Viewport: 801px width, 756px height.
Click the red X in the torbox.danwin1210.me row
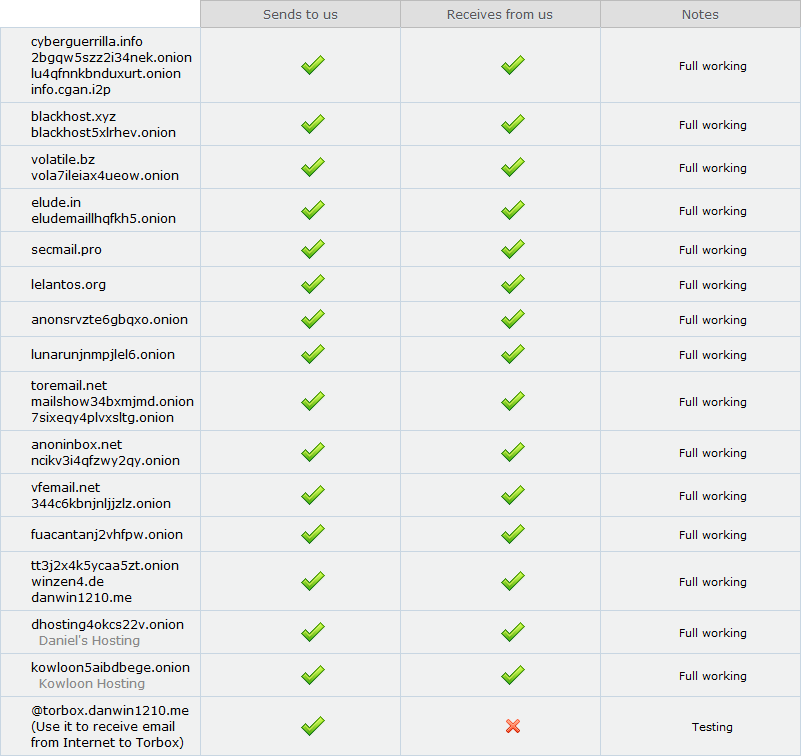pos(513,726)
